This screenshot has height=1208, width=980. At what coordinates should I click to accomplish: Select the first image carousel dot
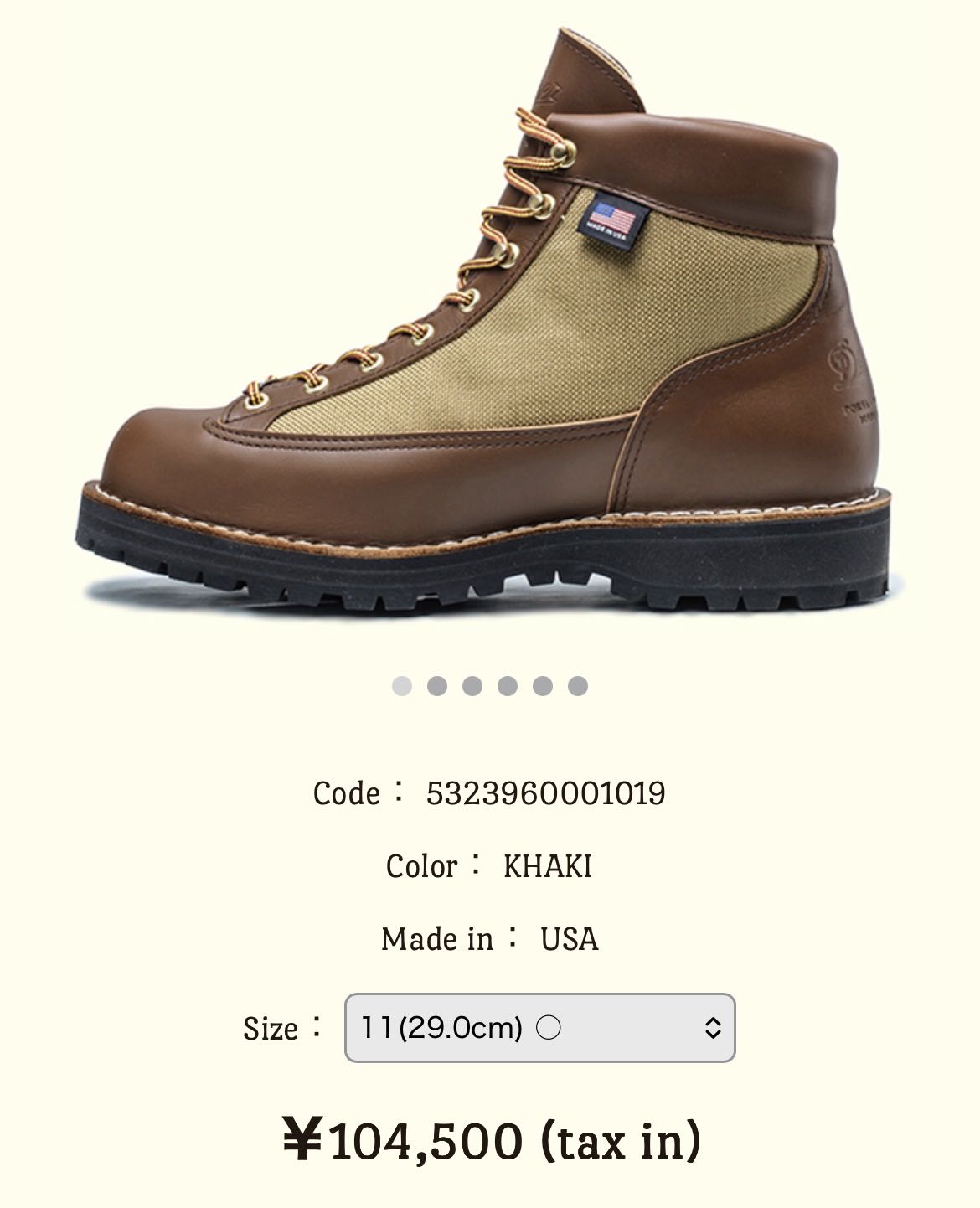[402, 686]
